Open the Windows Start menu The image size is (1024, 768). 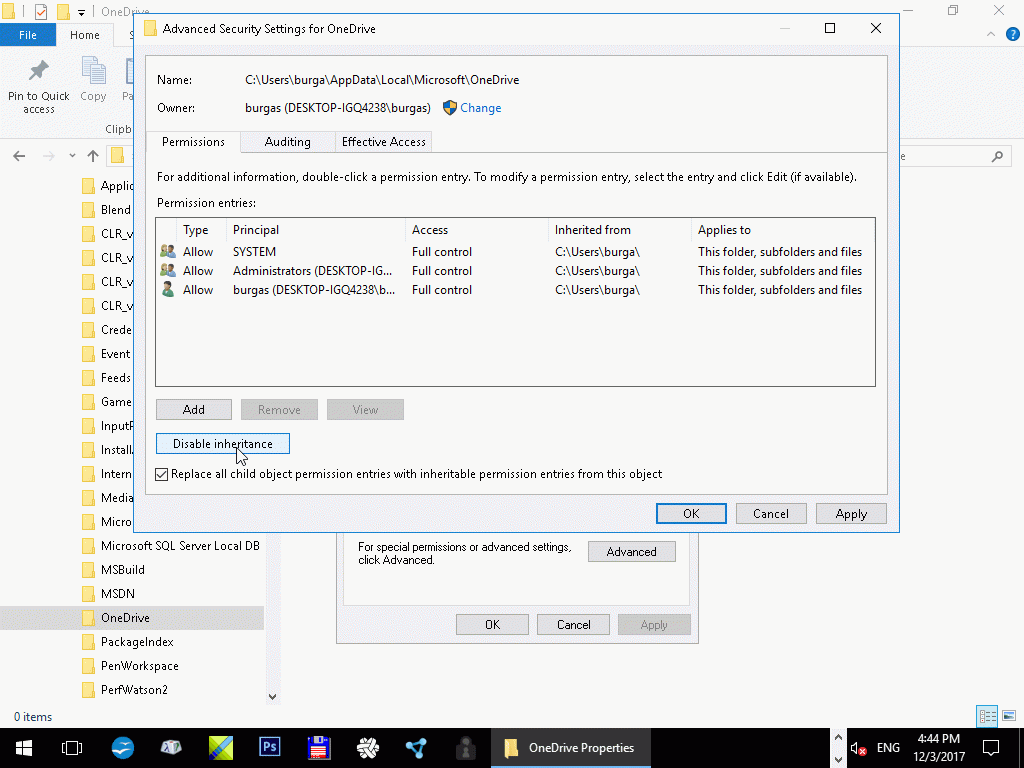(24, 748)
